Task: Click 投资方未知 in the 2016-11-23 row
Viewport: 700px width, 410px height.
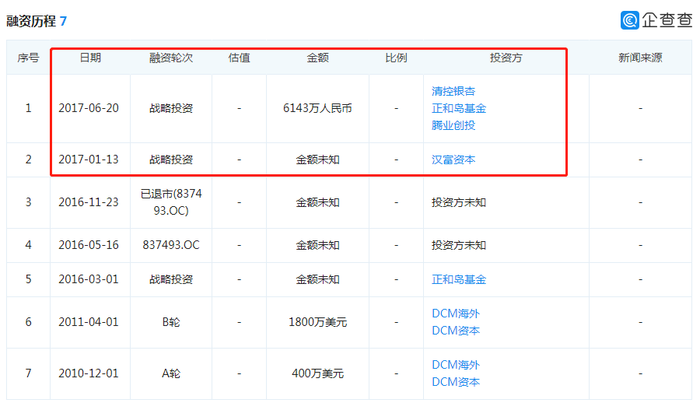Action: coord(458,202)
